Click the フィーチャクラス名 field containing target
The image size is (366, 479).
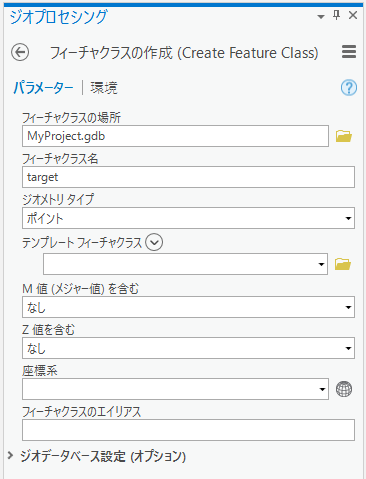coord(188,177)
